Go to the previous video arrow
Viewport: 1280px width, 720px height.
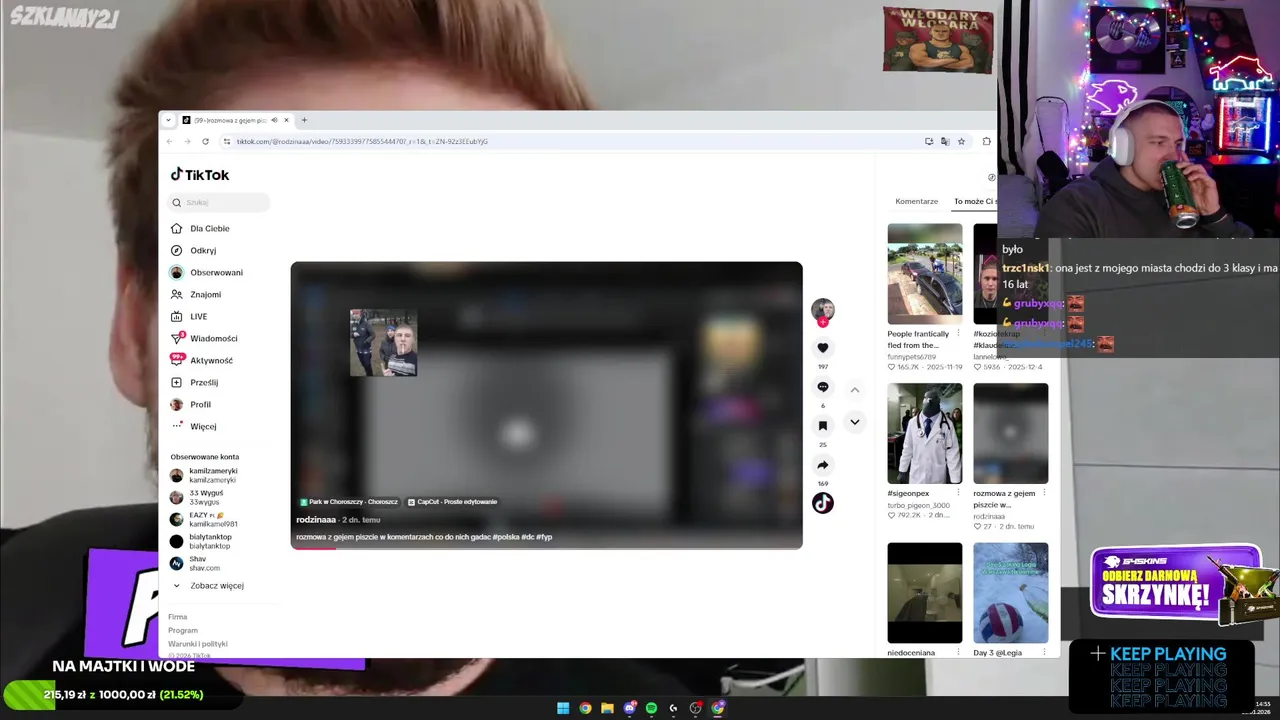[x=855, y=390]
